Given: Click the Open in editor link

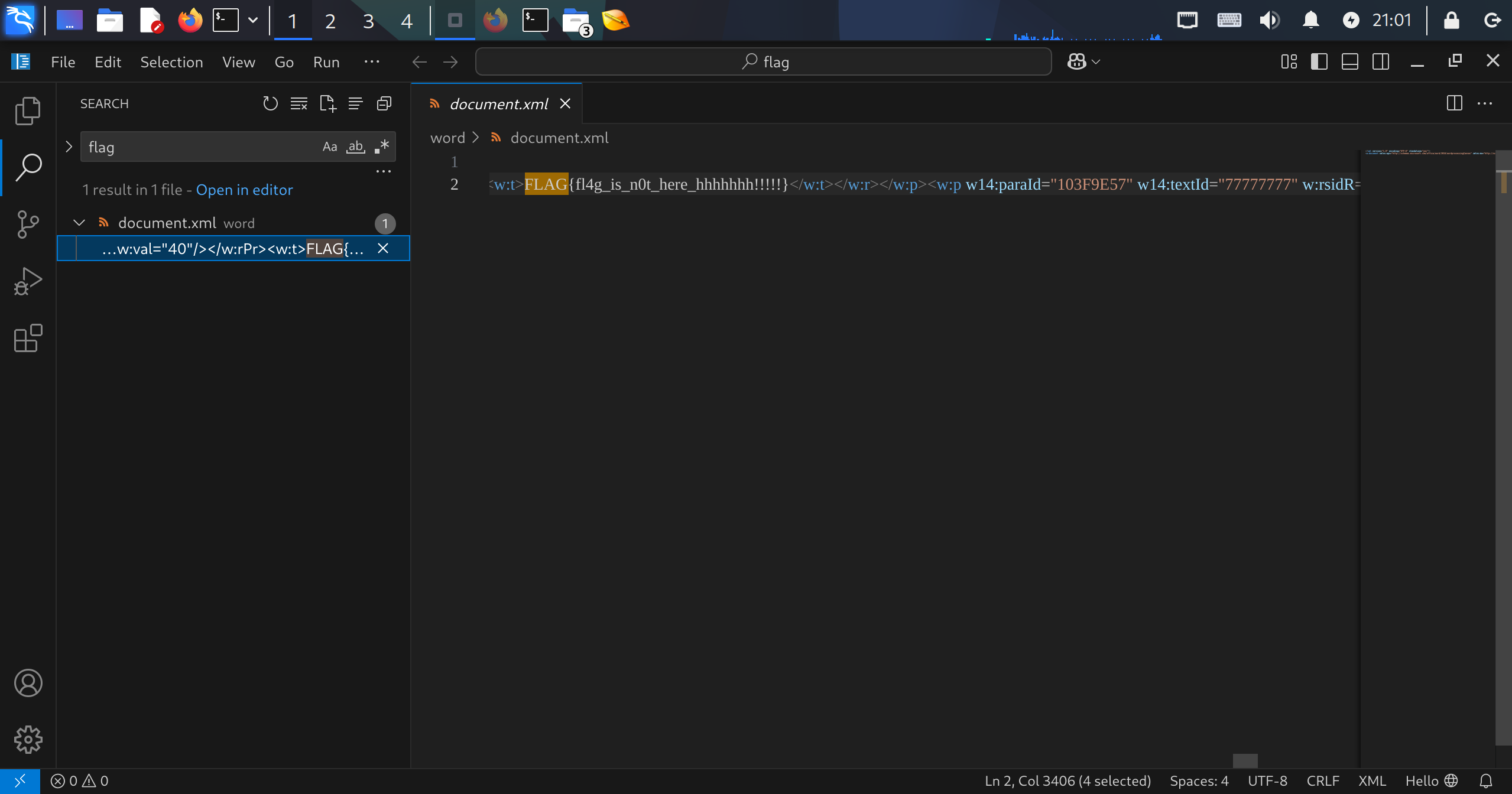Looking at the screenshot, I should 244,190.
